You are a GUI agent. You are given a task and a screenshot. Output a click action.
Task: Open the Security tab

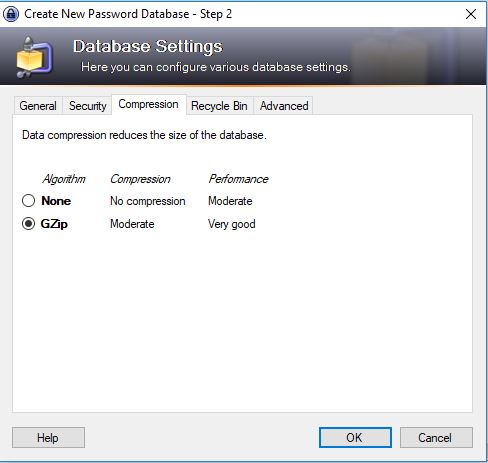coord(87,106)
